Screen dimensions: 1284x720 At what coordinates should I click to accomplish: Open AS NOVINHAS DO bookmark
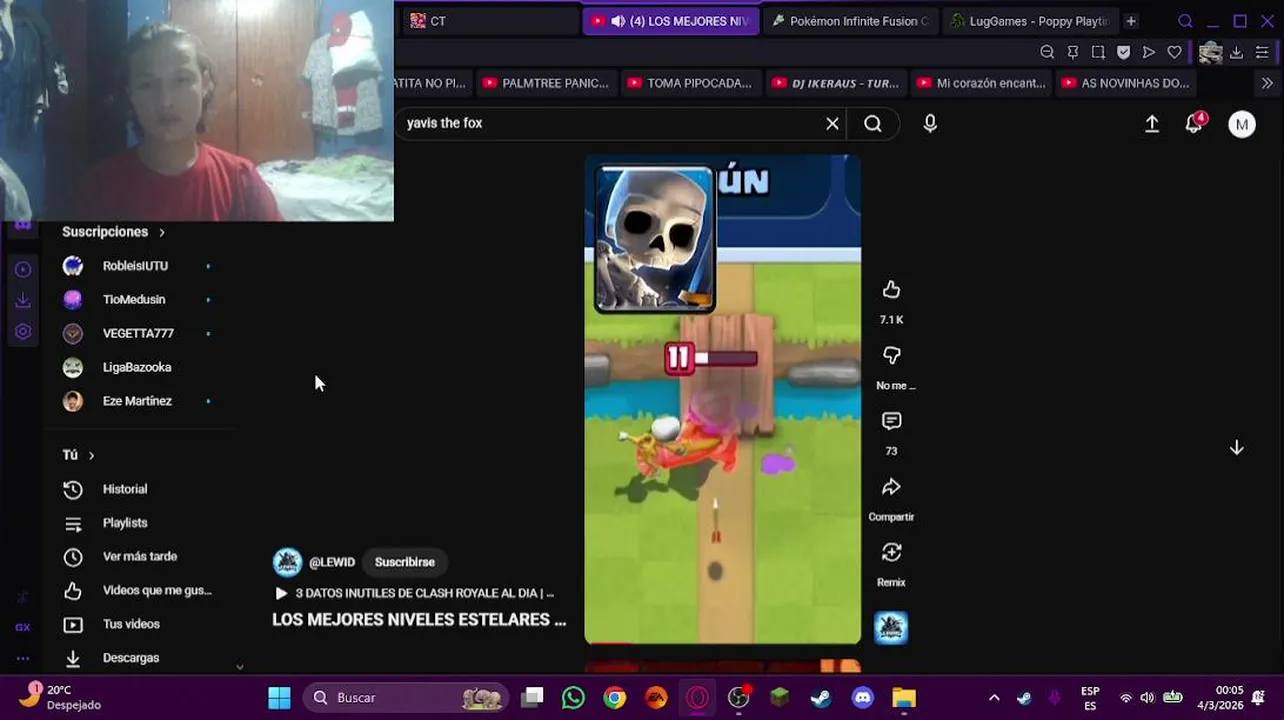[x=1126, y=83]
